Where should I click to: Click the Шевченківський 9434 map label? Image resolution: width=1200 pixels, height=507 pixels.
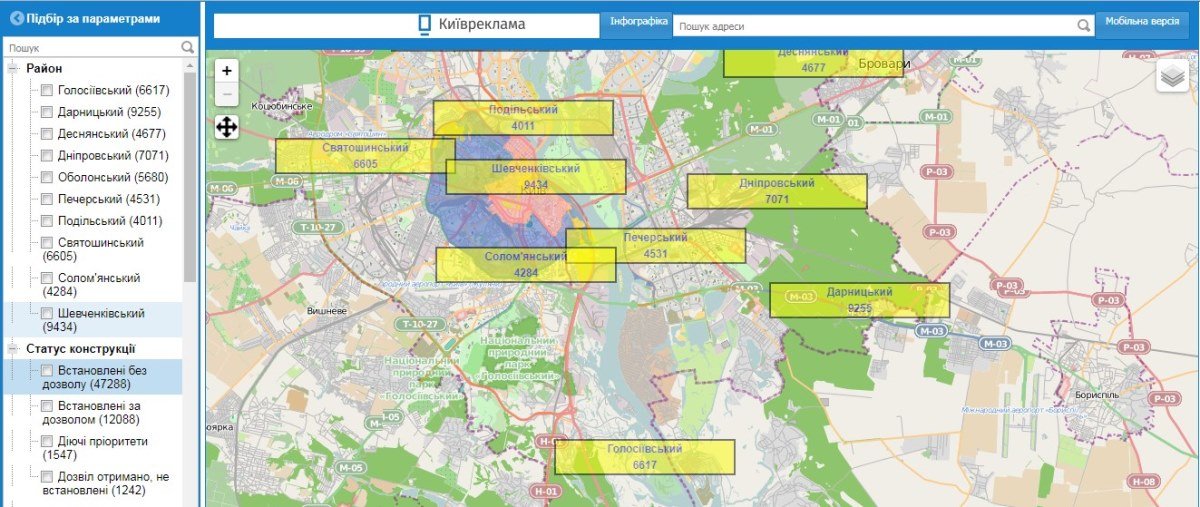(536, 177)
